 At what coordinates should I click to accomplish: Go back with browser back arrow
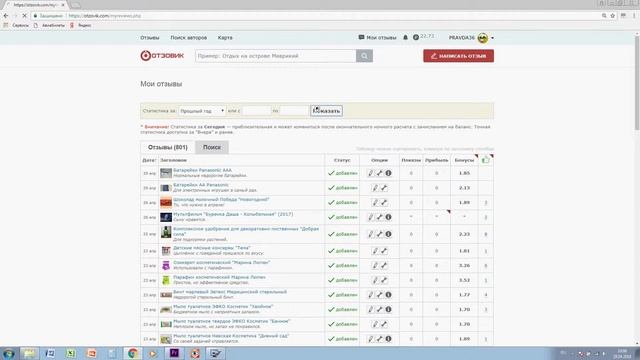(x=6, y=16)
